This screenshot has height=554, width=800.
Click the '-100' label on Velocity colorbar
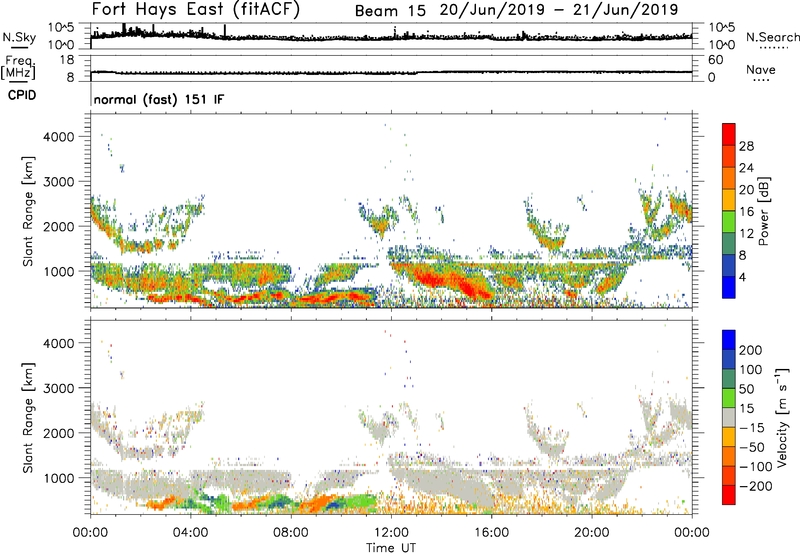click(x=756, y=467)
